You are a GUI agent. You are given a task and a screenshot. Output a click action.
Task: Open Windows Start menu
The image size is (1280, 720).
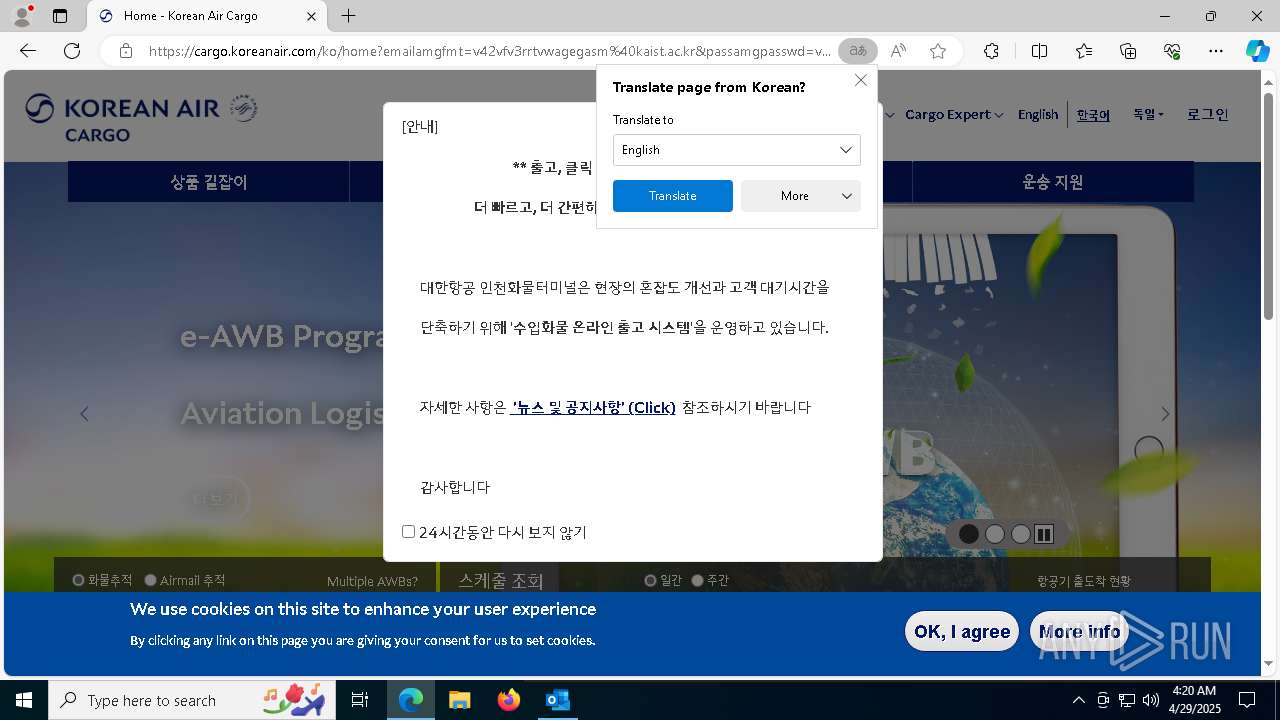point(24,700)
